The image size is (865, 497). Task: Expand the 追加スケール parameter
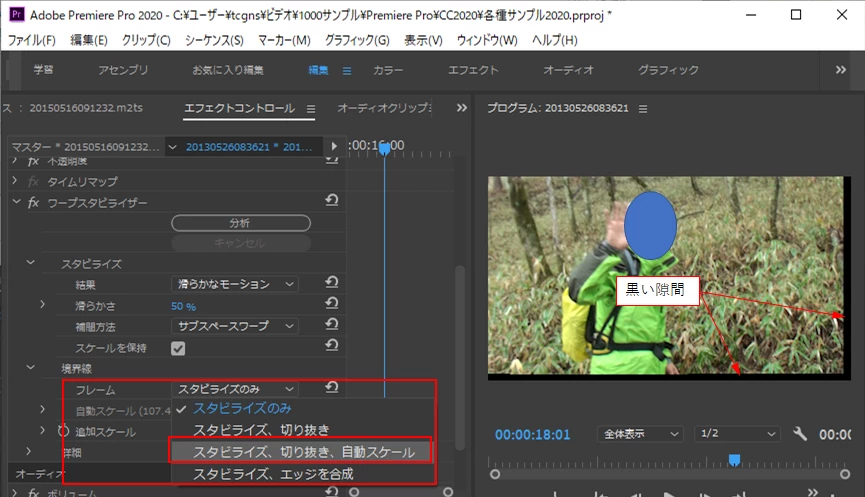42,430
